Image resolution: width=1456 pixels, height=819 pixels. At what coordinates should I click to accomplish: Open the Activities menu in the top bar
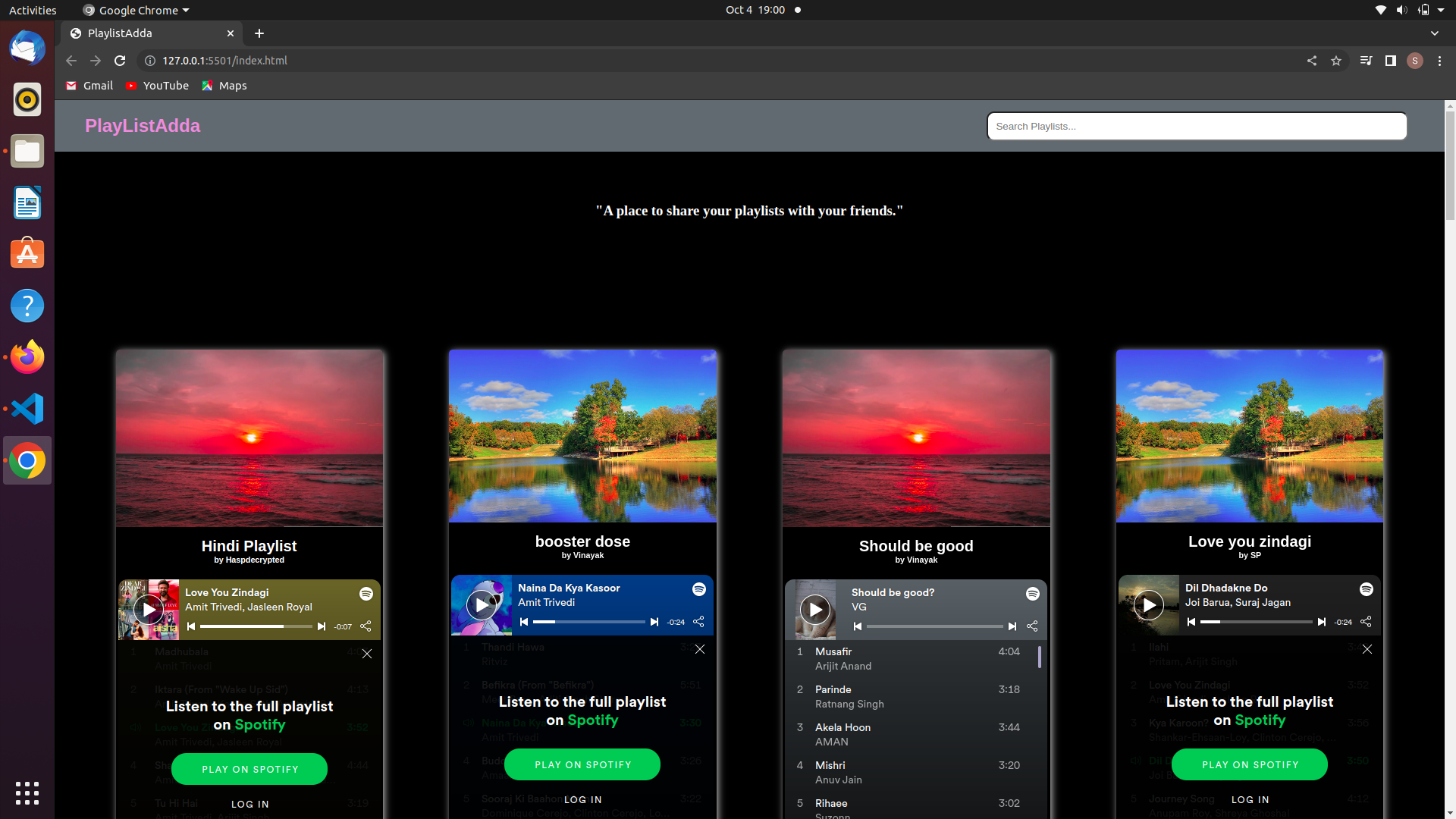[x=32, y=10]
